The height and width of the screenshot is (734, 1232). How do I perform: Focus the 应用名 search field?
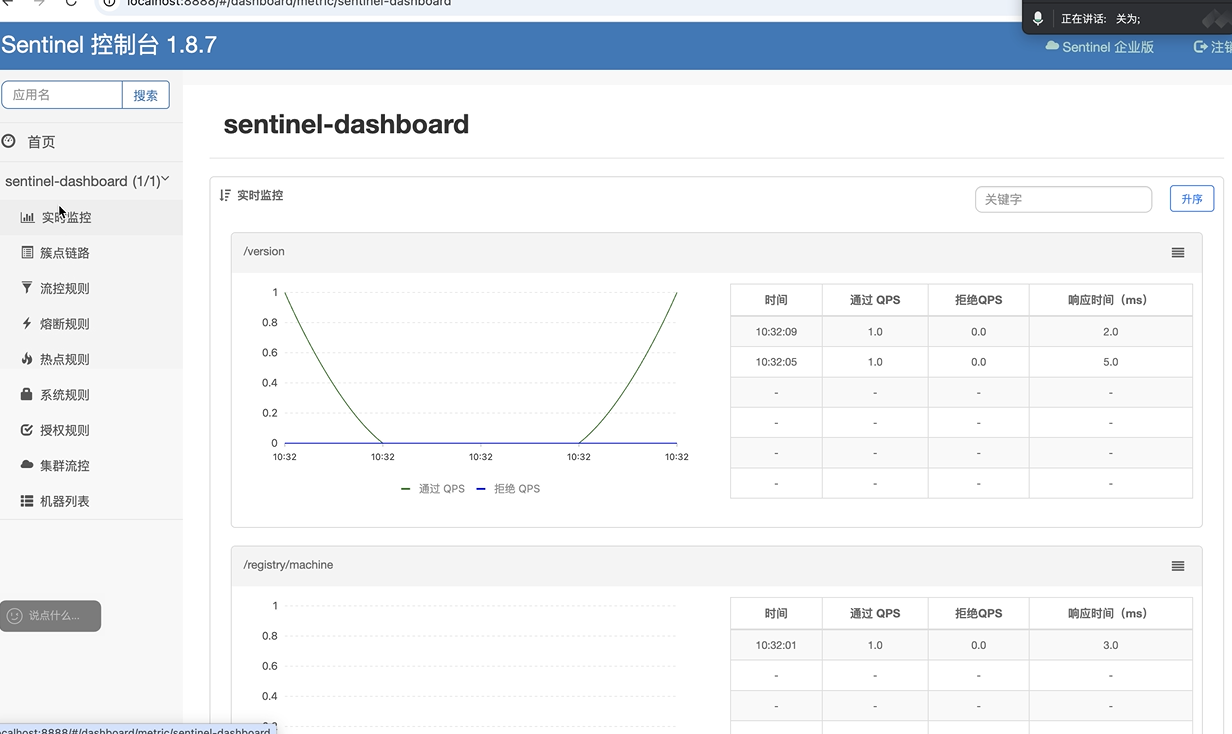click(62, 95)
